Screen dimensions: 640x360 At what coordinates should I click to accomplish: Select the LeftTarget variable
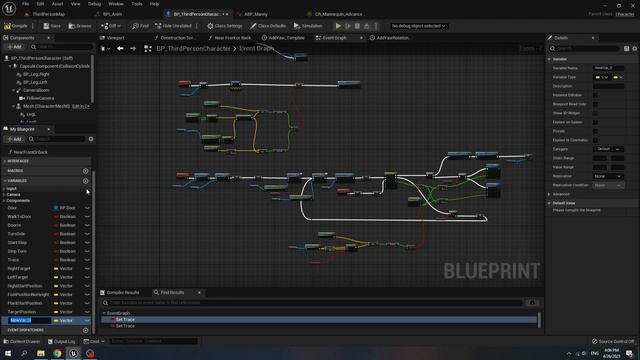coord(18,277)
